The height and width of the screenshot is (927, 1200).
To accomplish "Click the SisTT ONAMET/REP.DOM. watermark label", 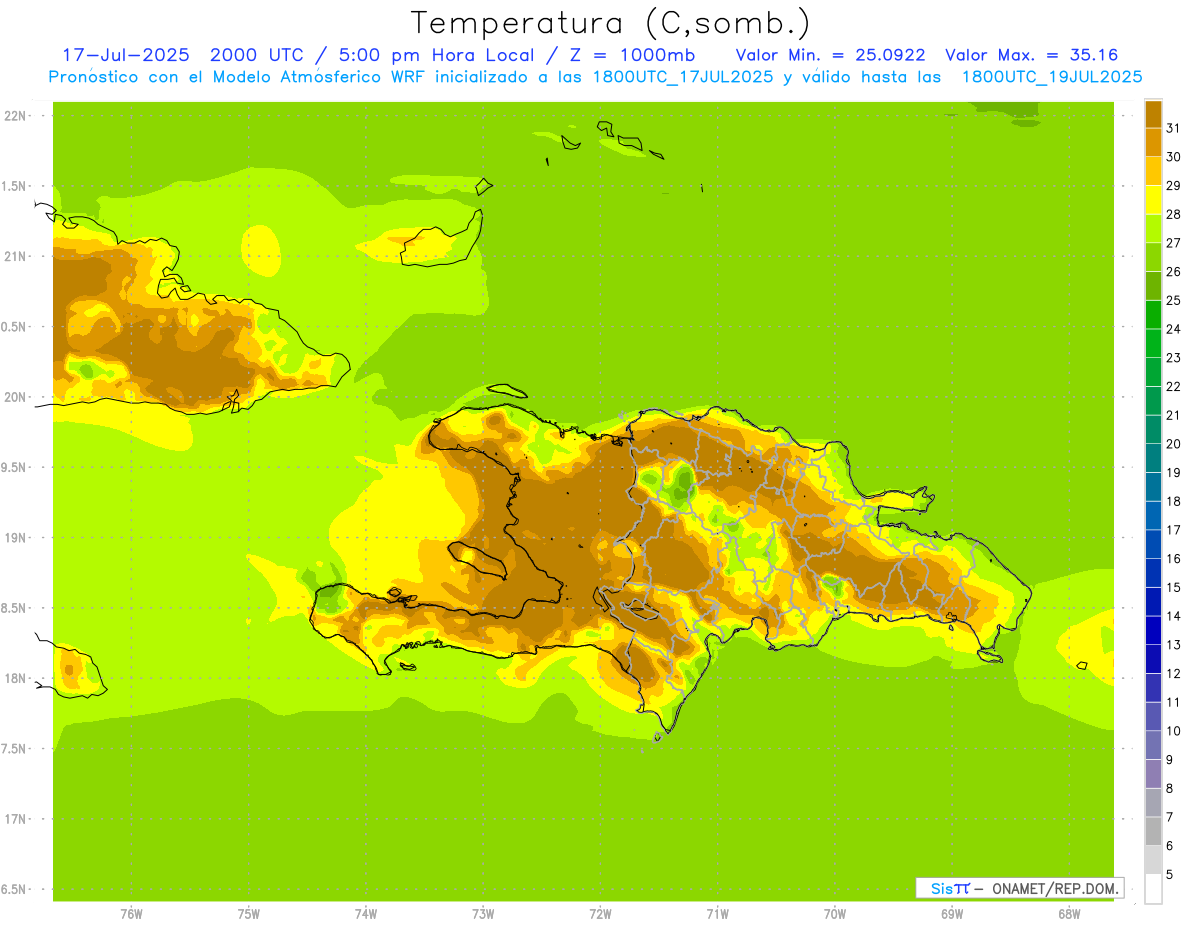I will click(x=1019, y=888).
